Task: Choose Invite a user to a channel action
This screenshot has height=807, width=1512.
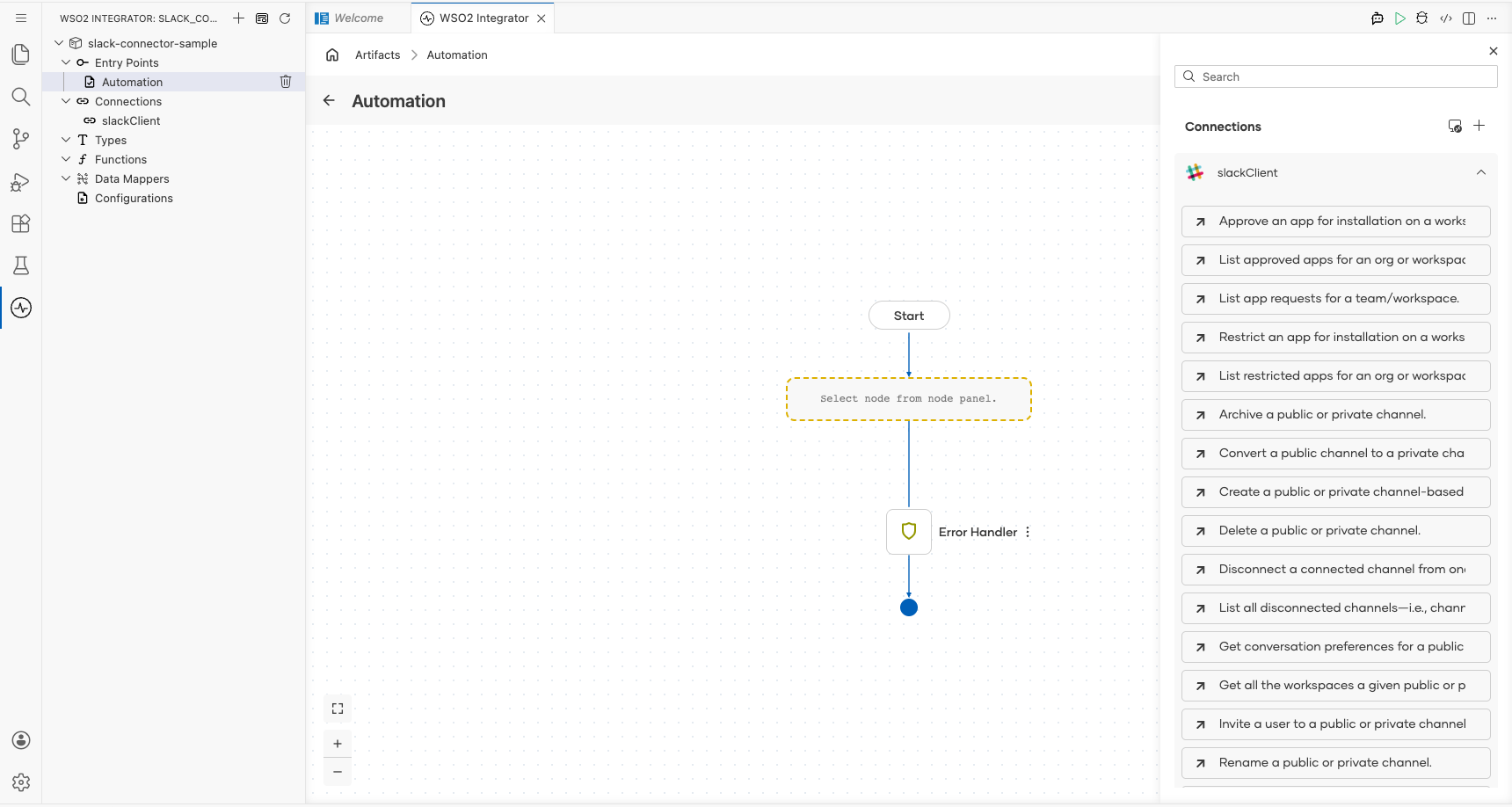Action: pyautogui.click(x=1336, y=724)
